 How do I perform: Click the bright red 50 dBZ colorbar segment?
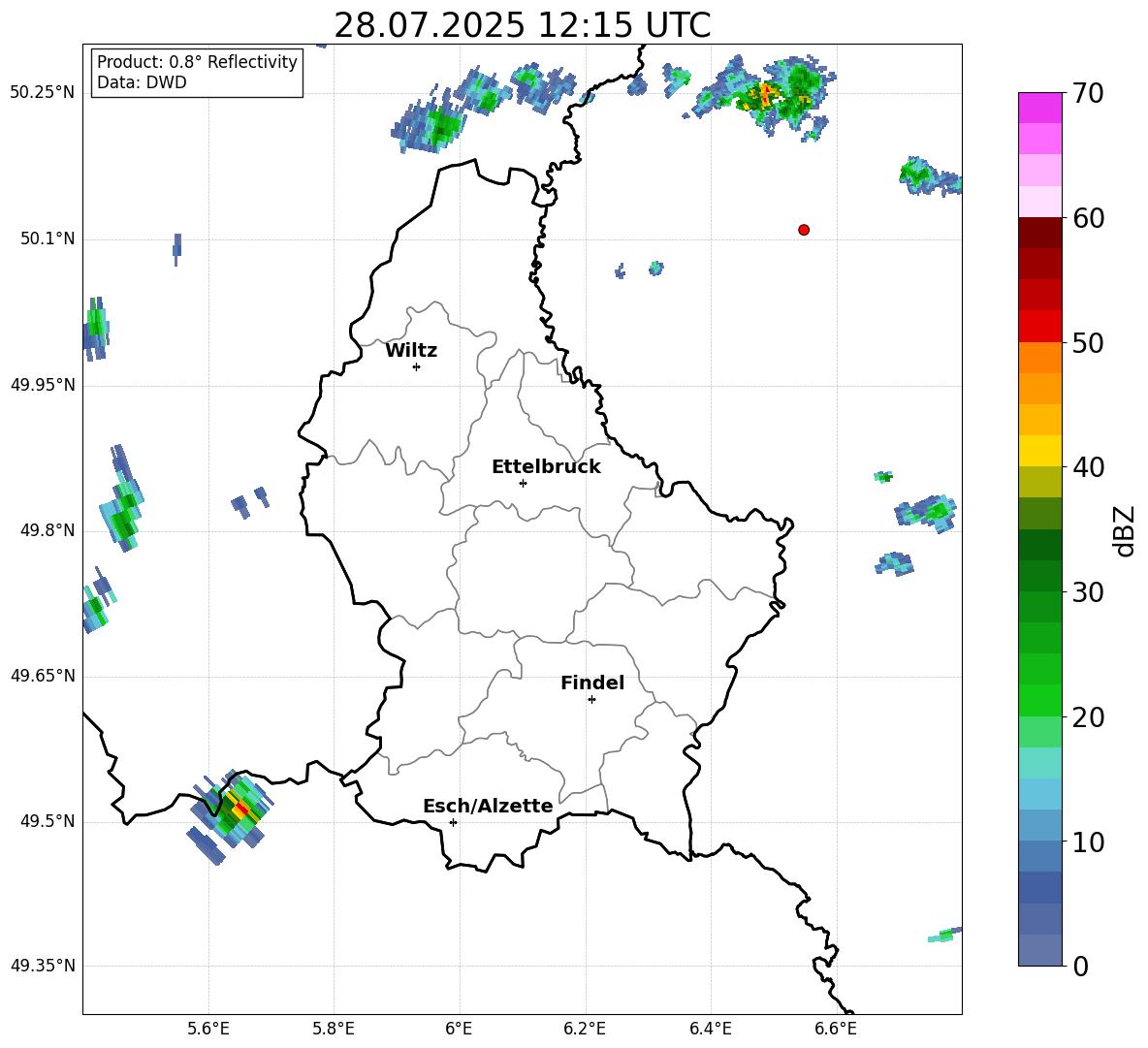coord(1040,327)
